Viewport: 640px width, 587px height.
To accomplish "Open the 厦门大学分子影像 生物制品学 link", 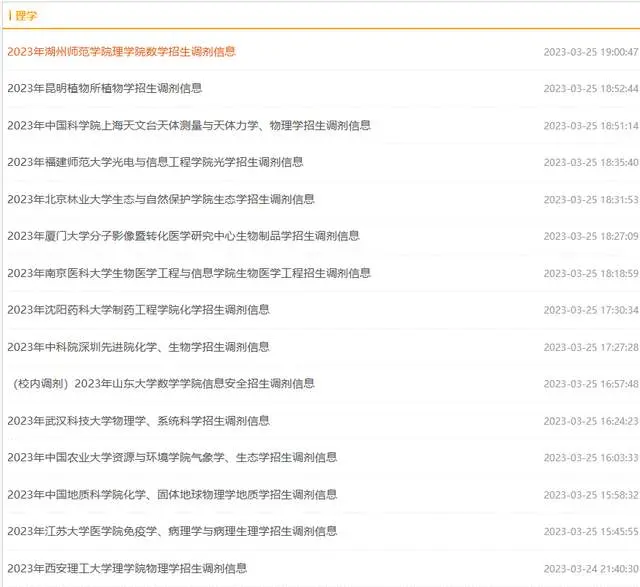I will tap(183, 236).
